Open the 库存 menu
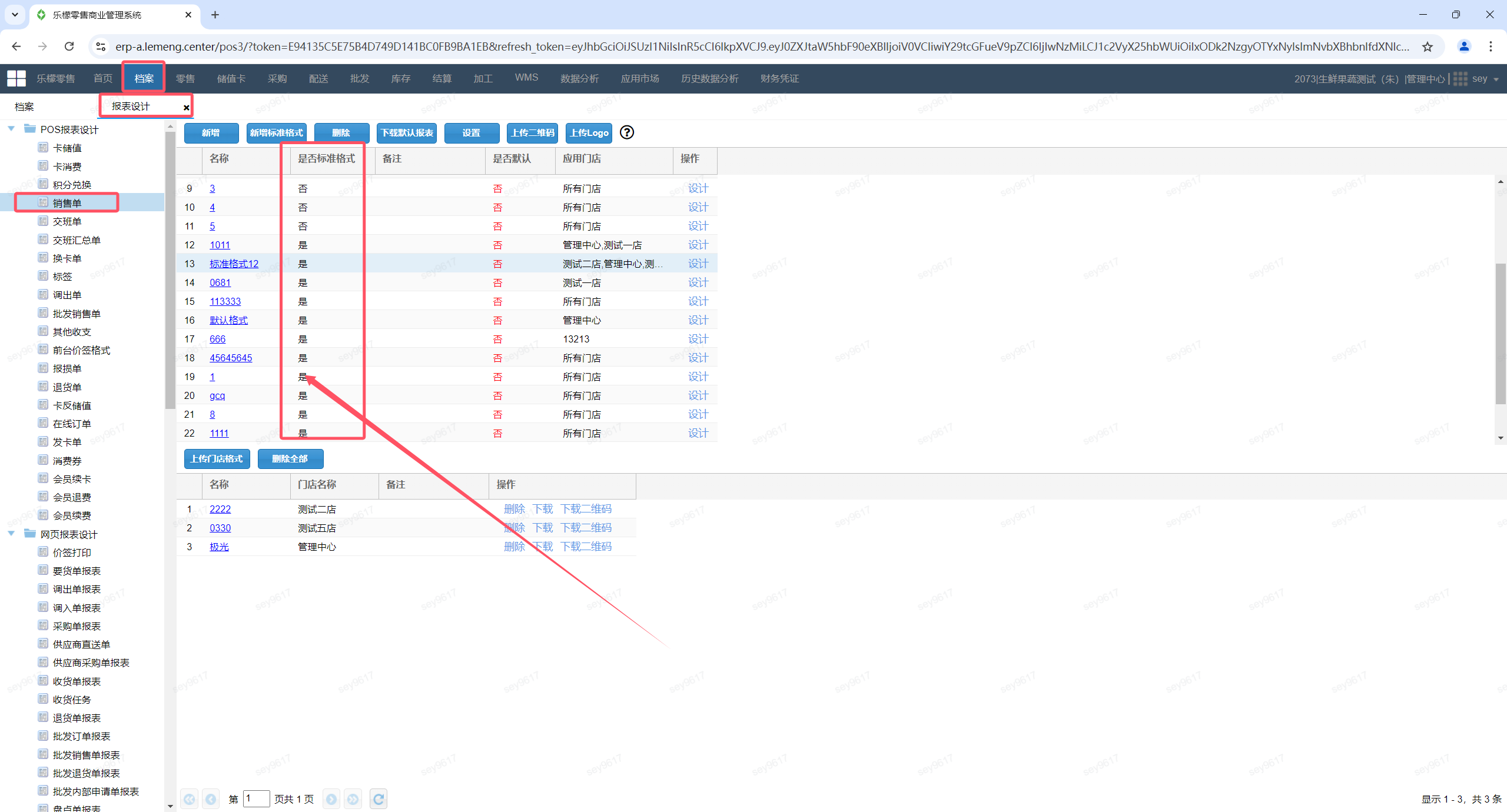The width and height of the screenshot is (1507, 812). (x=400, y=78)
